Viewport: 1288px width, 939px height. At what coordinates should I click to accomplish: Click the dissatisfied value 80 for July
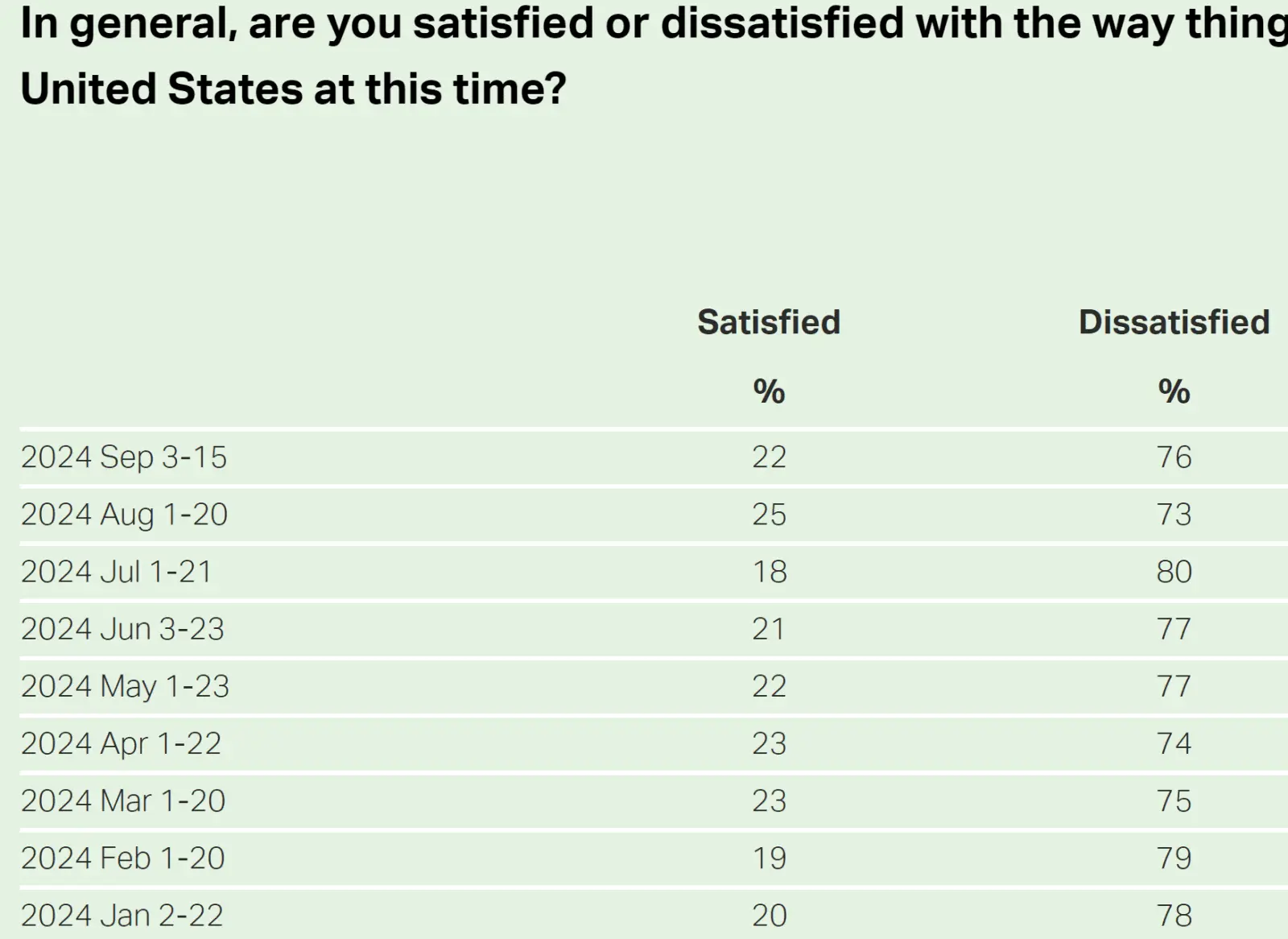pyautogui.click(x=1174, y=572)
